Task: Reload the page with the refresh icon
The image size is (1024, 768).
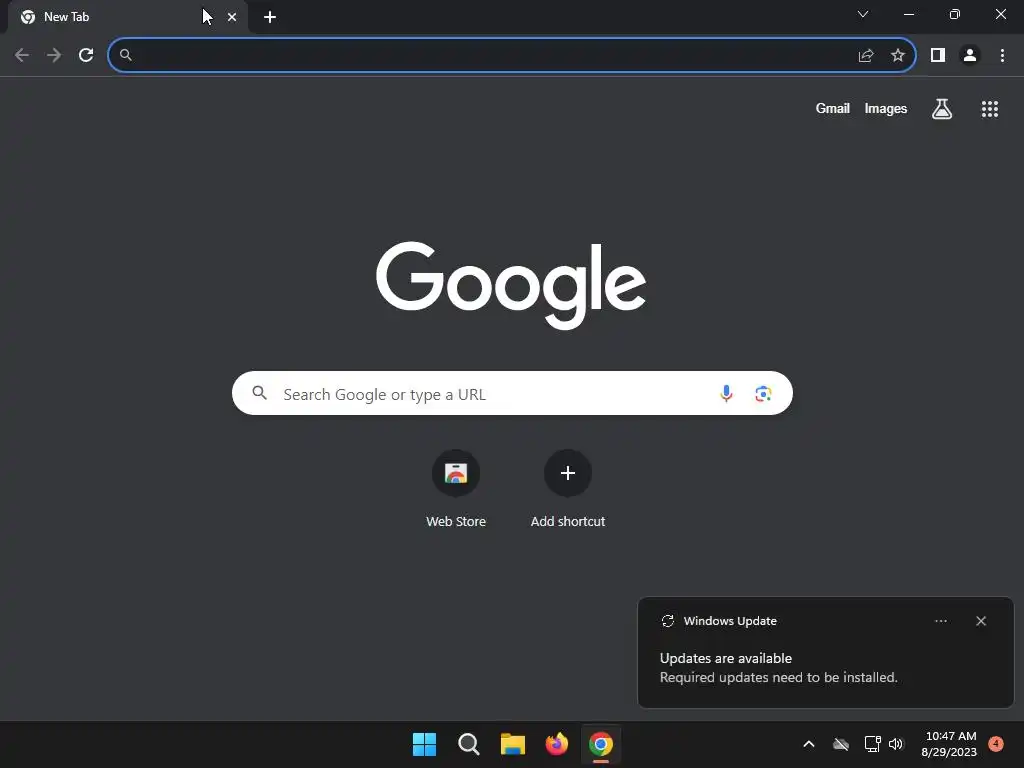Action: [86, 55]
